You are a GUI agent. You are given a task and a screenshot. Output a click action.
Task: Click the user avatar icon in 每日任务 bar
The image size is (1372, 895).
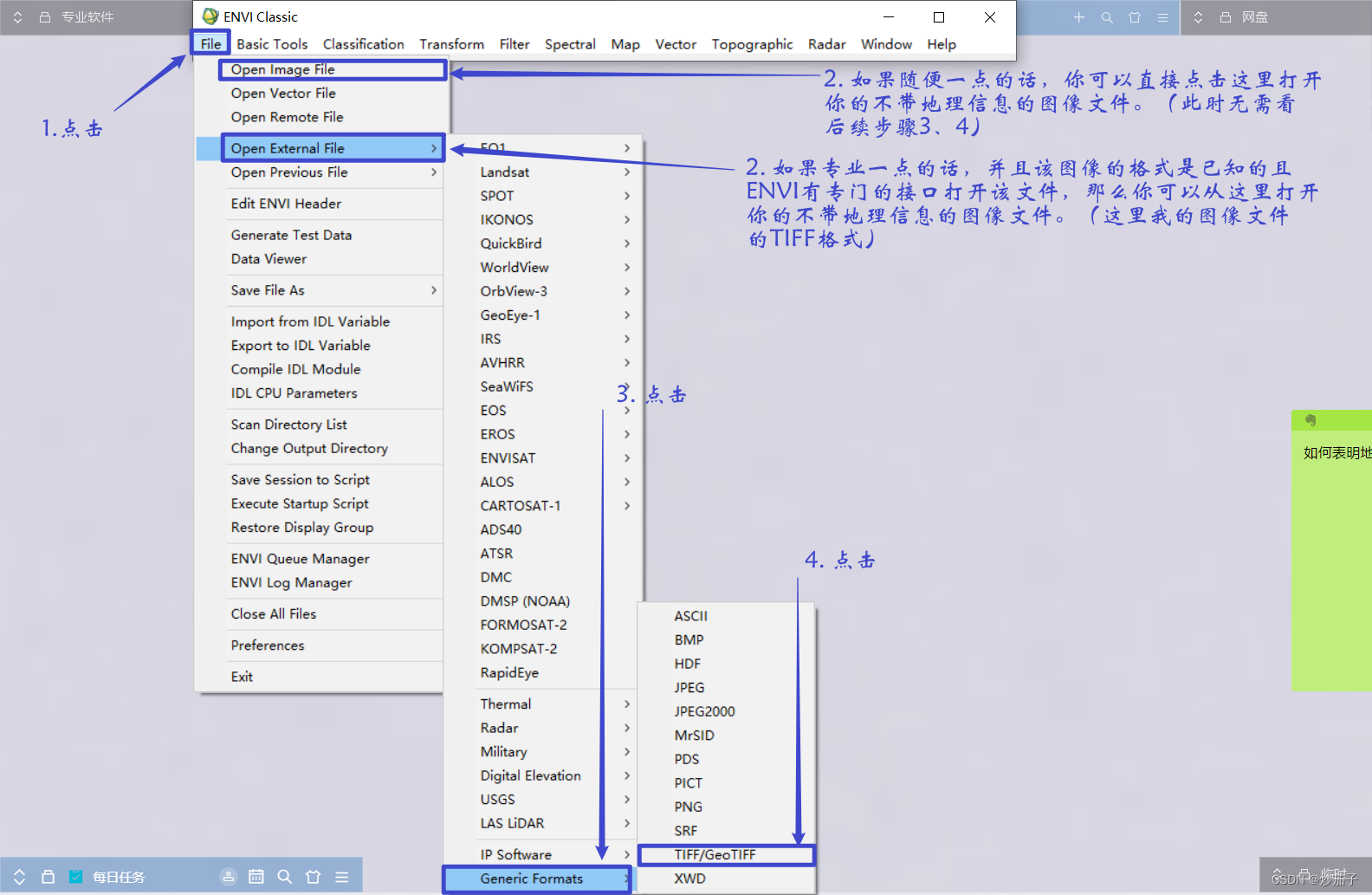tap(228, 877)
